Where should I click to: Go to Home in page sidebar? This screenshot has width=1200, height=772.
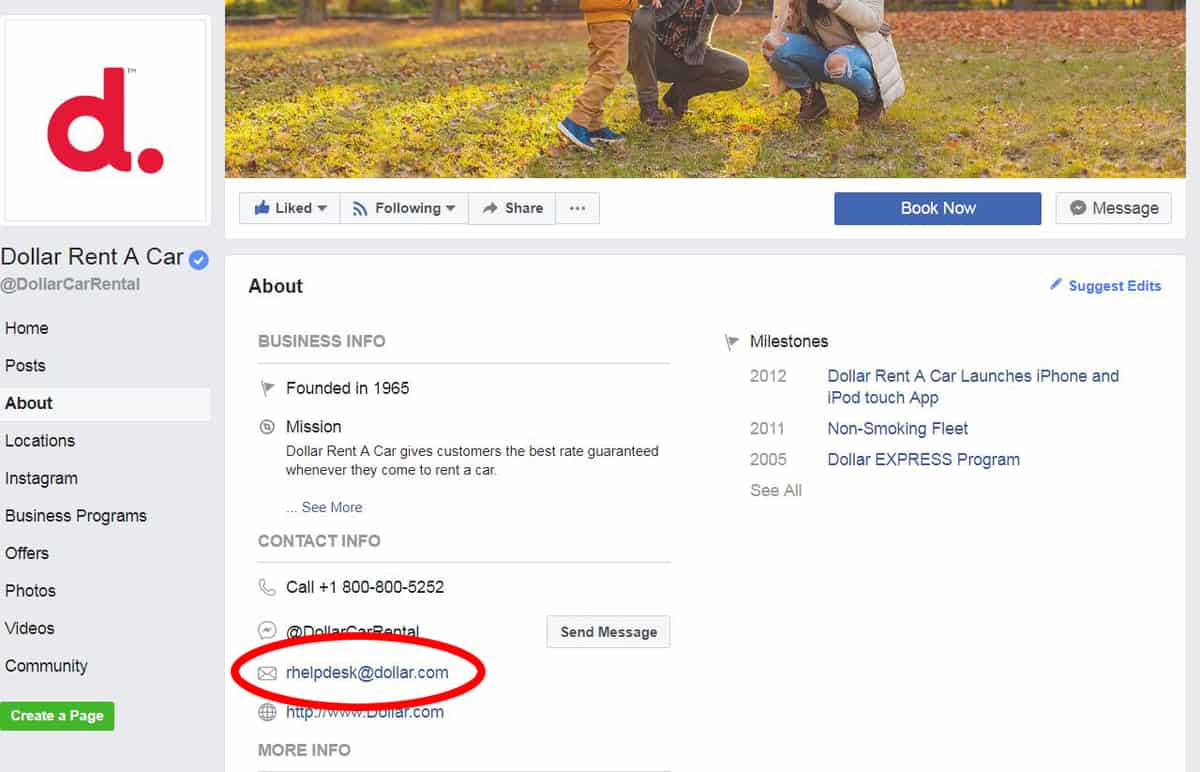click(26, 328)
